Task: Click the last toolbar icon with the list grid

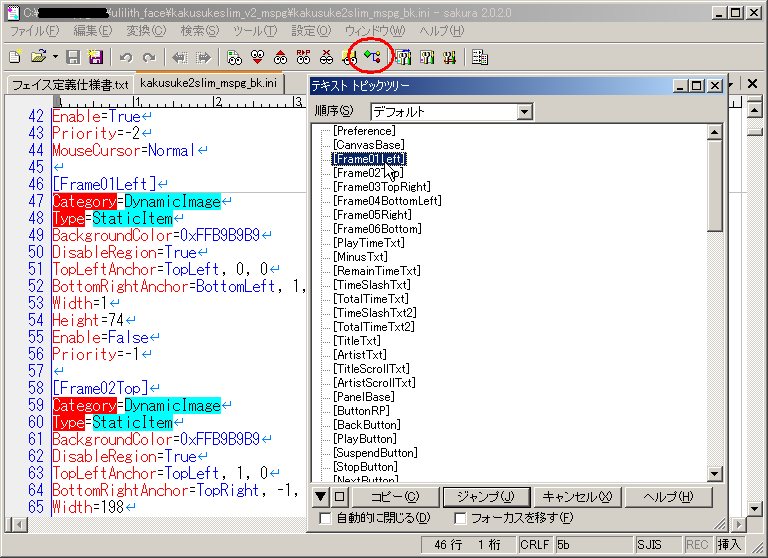Action: [x=480, y=57]
